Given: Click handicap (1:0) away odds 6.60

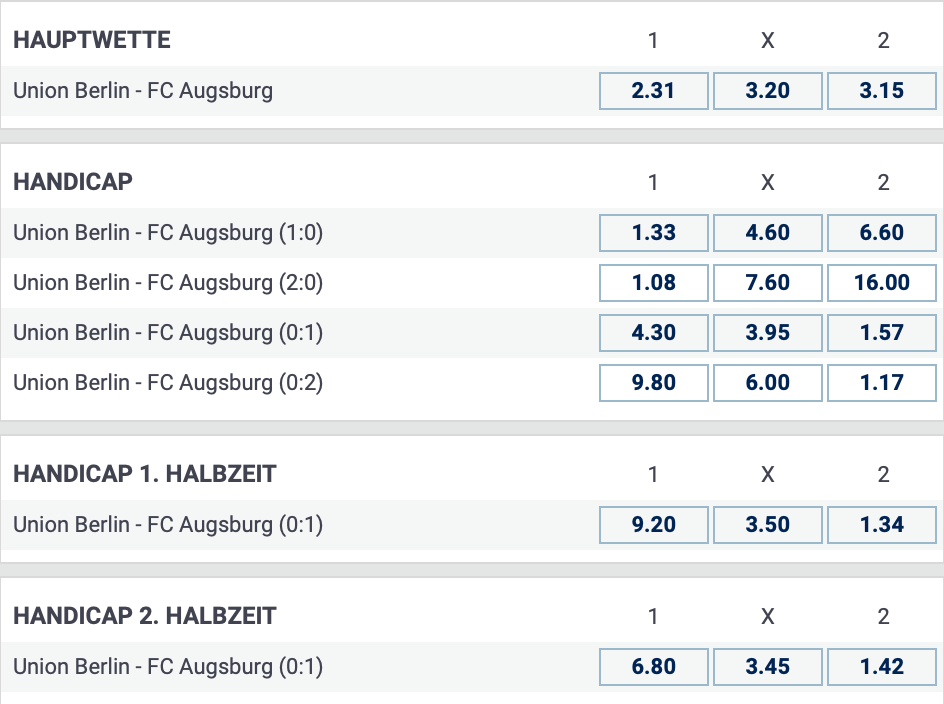Looking at the screenshot, I should coord(882,233).
